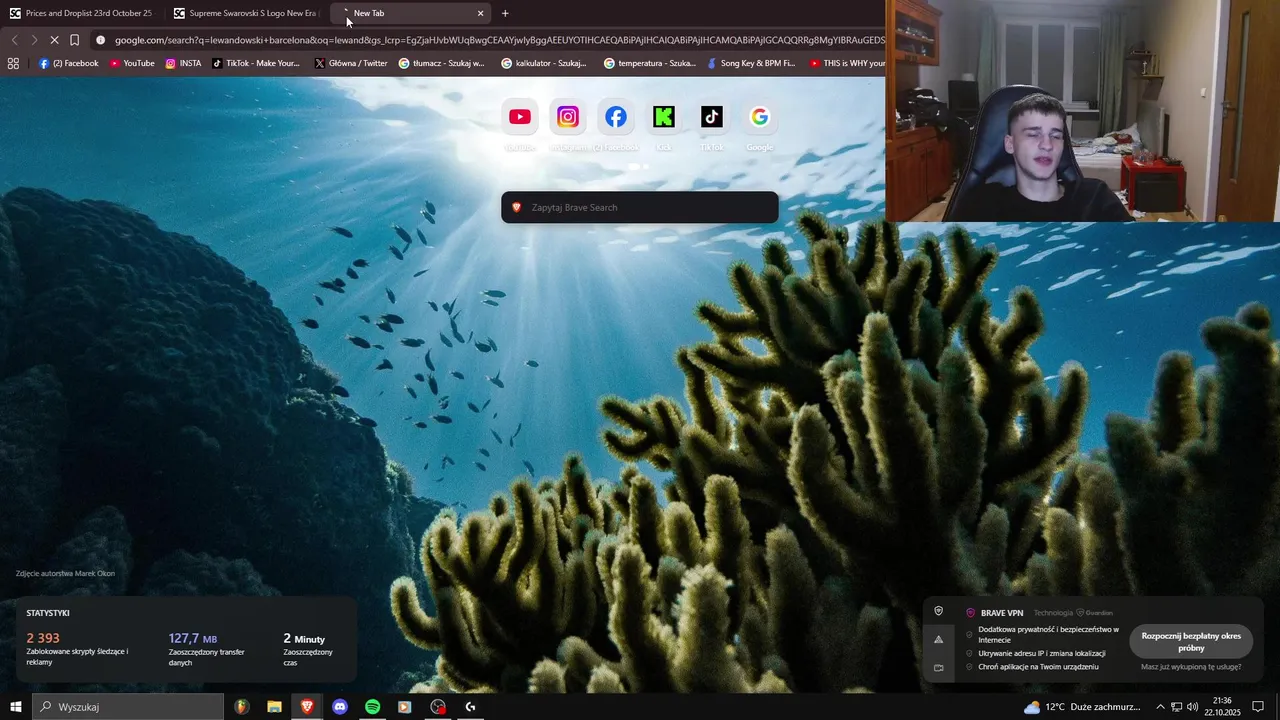This screenshot has height=720, width=1280.
Task: Open File Explorer from the taskbar
Action: (274, 707)
